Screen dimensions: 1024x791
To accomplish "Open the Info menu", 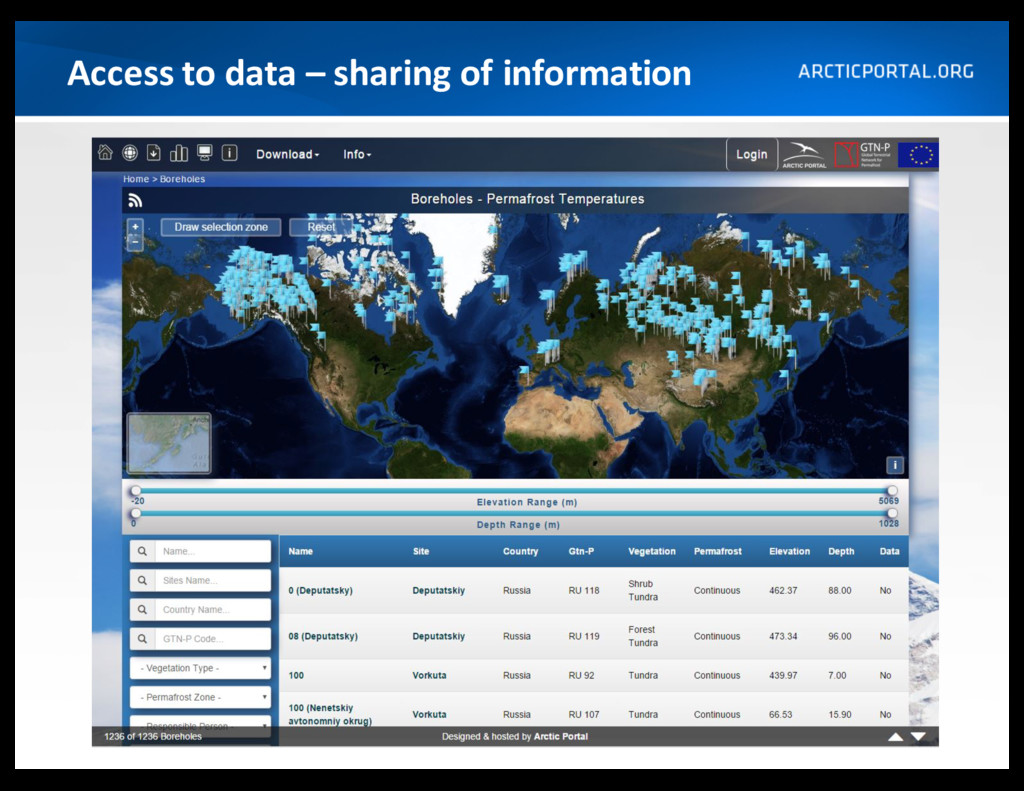I will (x=357, y=154).
